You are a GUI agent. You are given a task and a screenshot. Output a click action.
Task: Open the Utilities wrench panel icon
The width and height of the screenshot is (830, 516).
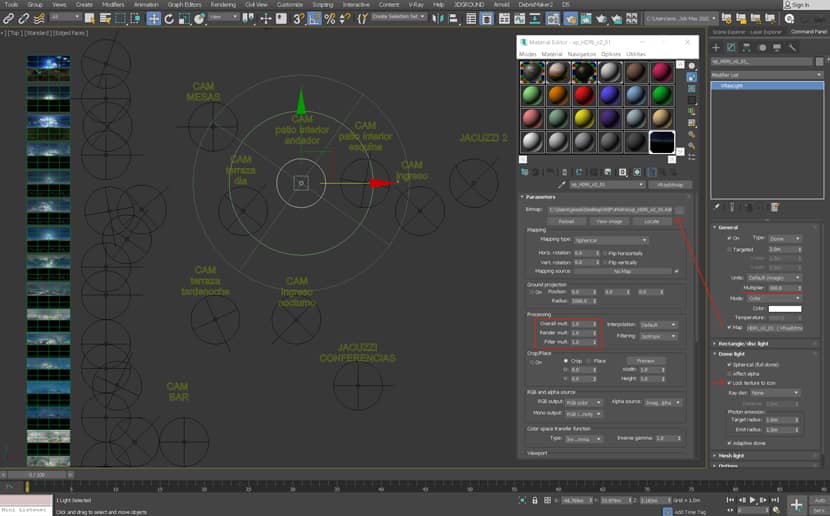coord(792,48)
